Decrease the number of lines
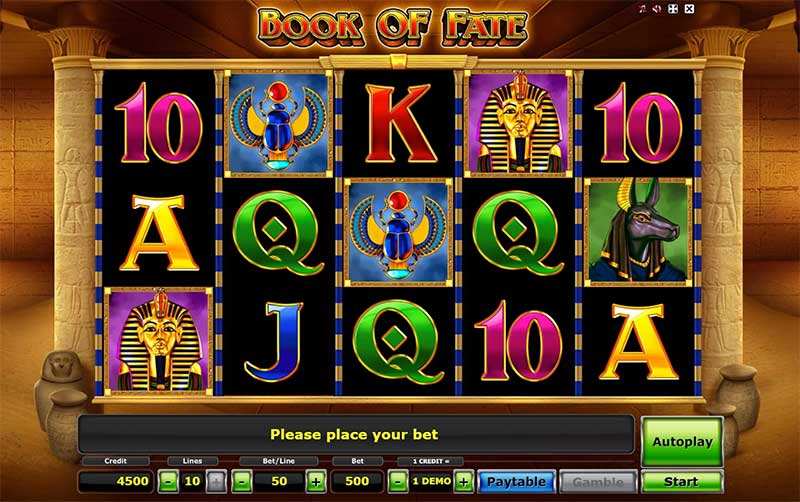 pos(168,481)
